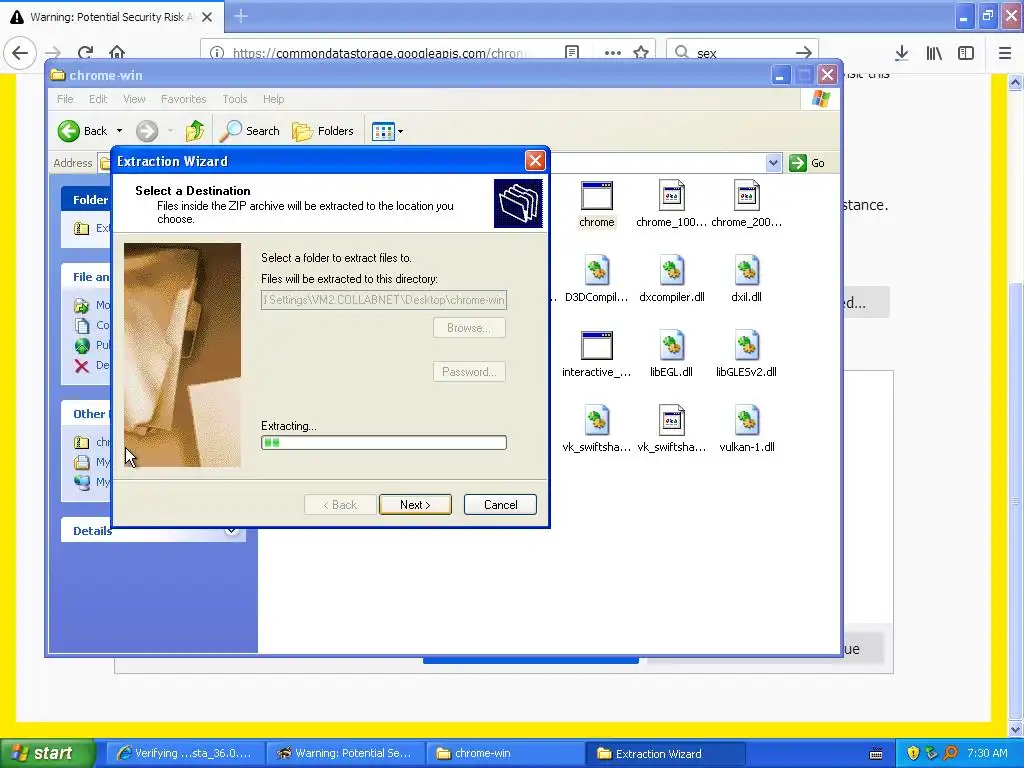This screenshot has width=1024, height=768.
Task: Click the Firefox scrollbar down arrow
Action: [x=1016, y=729]
